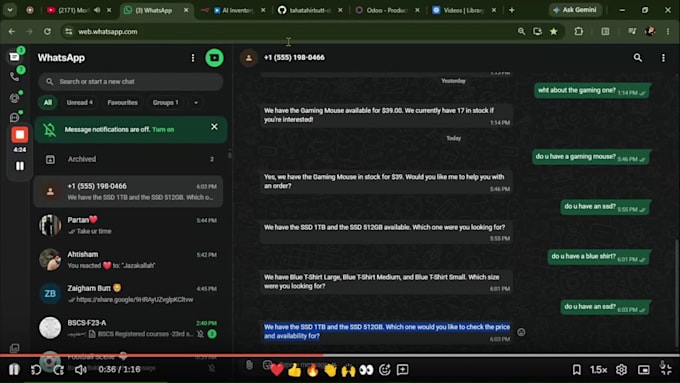Screen dimensions: 680x383
Task: Stop the screen recording with red button
Action: pos(20,134)
